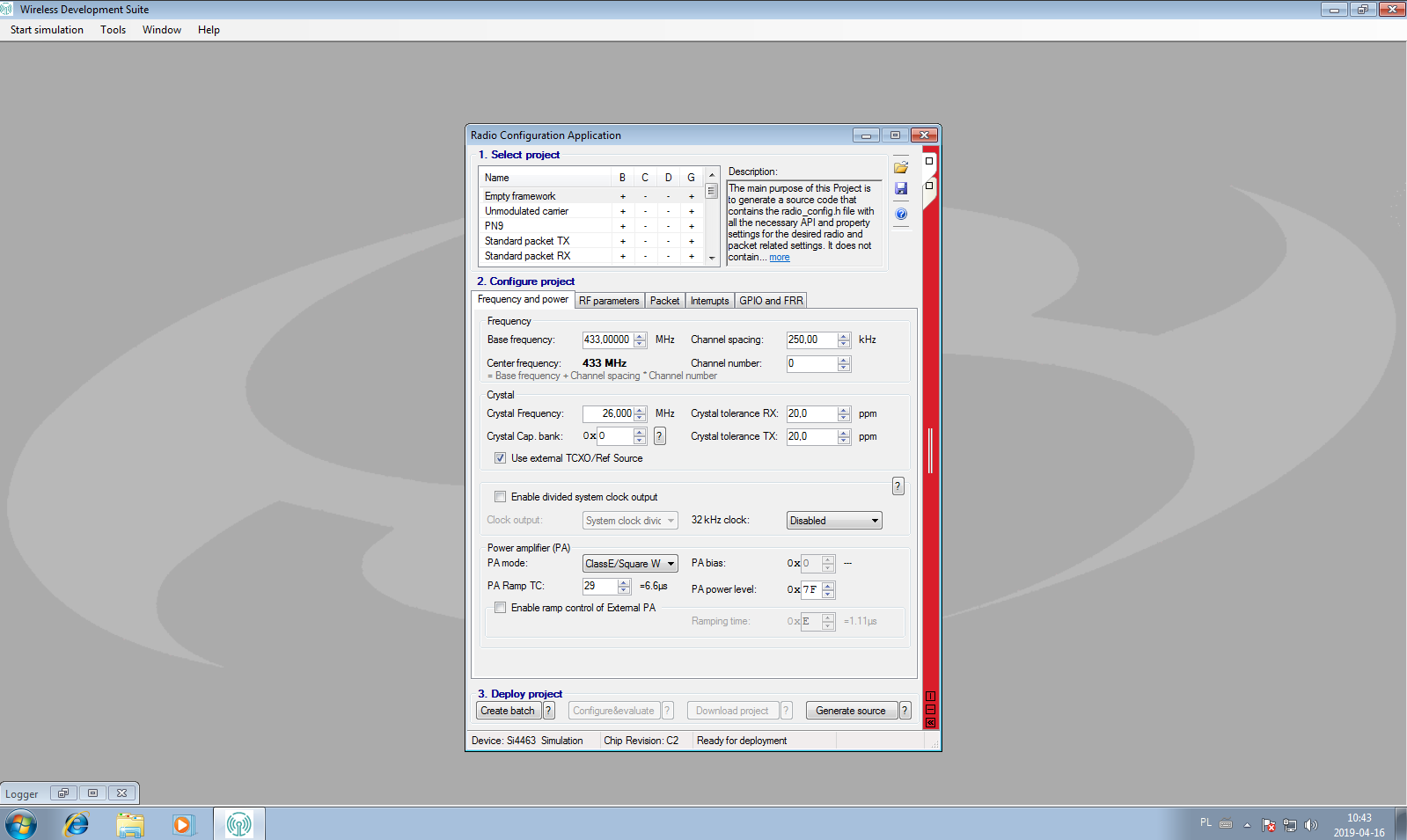Click the help button above the 32 kHz clock
Image resolution: width=1407 pixels, height=840 pixels.
click(x=898, y=486)
